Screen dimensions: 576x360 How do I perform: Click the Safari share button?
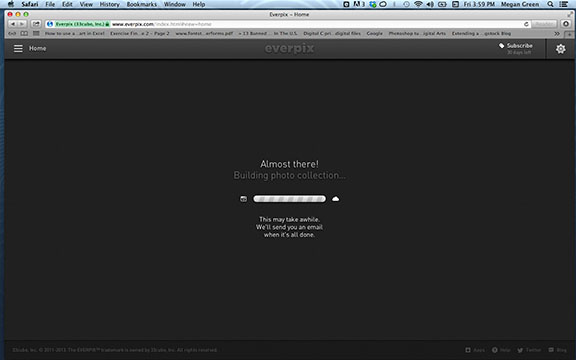(36, 24)
